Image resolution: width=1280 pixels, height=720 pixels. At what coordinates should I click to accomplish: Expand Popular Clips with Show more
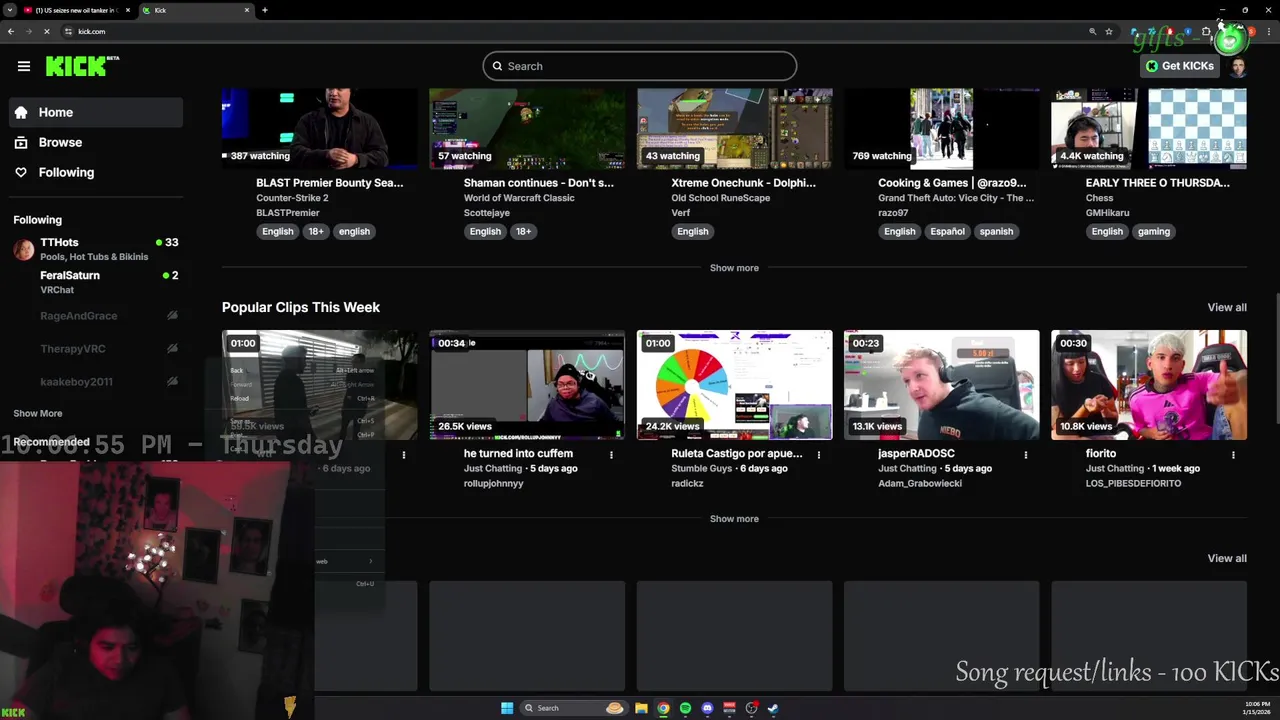[x=734, y=519]
